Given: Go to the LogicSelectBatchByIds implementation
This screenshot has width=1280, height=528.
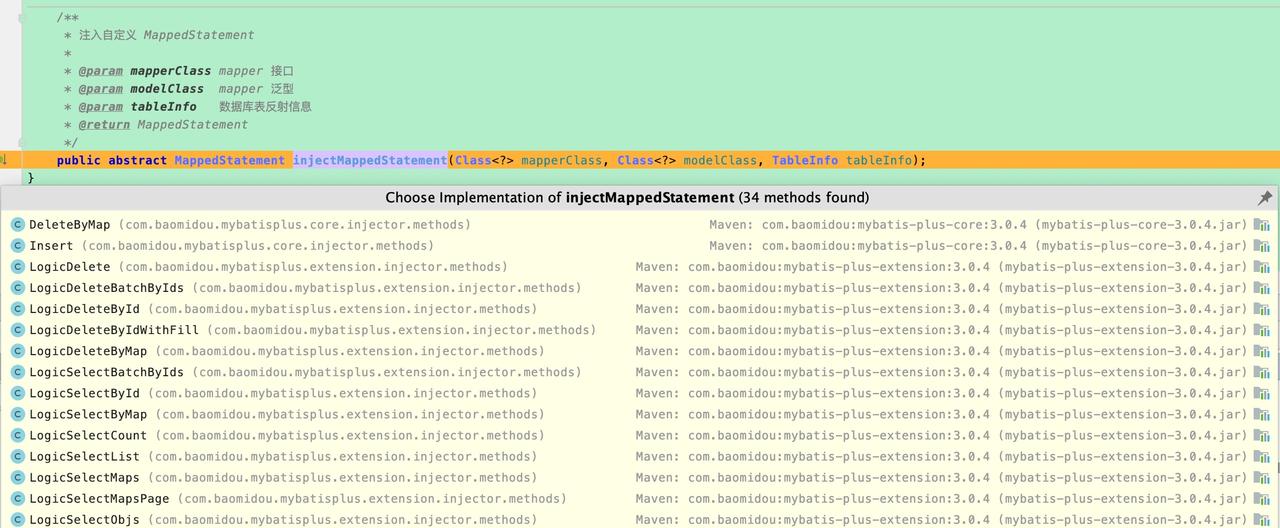Looking at the screenshot, I should [x=106, y=372].
